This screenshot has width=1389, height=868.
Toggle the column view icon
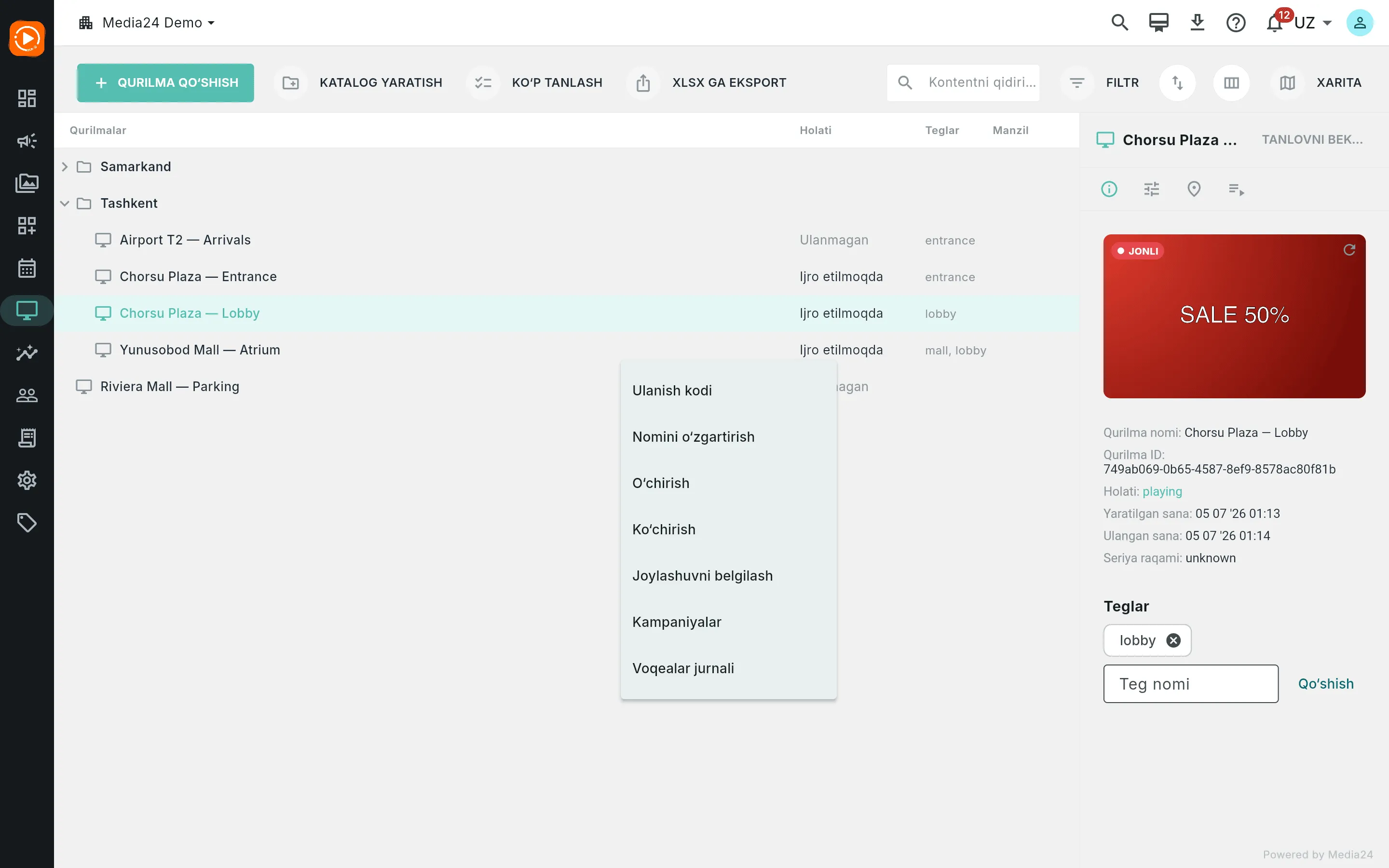[x=1231, y=82]
